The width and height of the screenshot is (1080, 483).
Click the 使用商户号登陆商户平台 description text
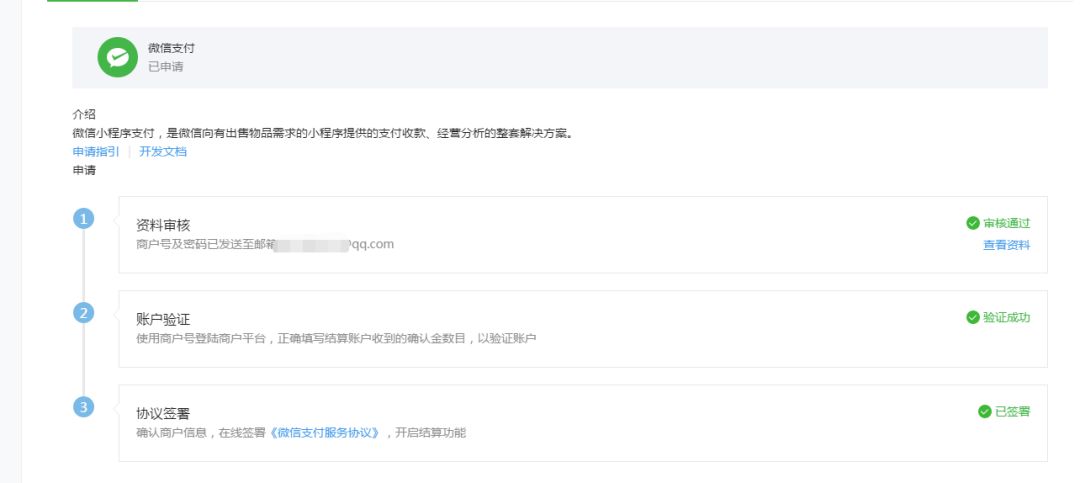[336, 338]
